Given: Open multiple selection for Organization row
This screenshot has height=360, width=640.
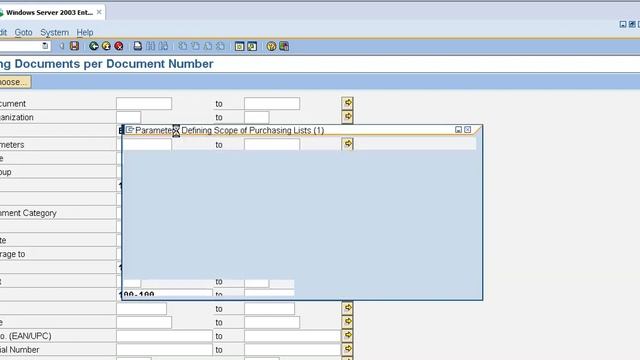Looking at the screenshot, I should [347, 117].
